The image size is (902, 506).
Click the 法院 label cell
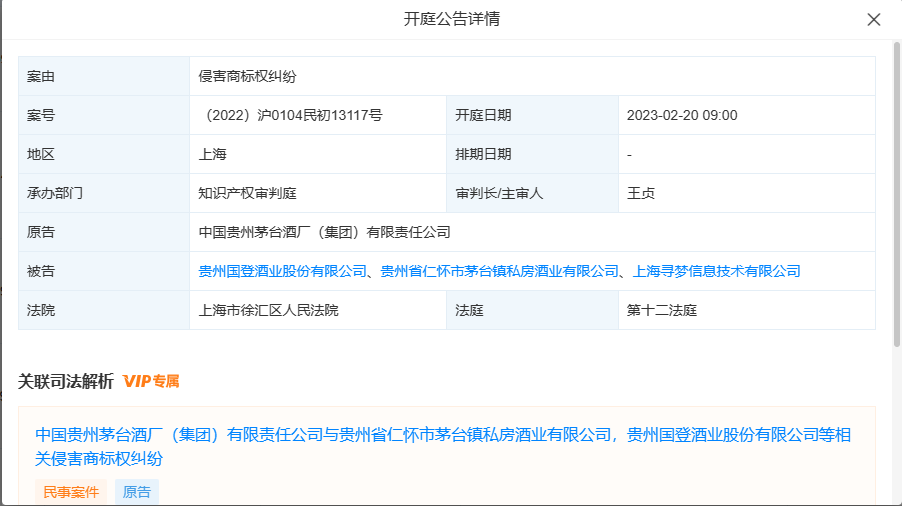pyautogui.click(x=104, y=310)
